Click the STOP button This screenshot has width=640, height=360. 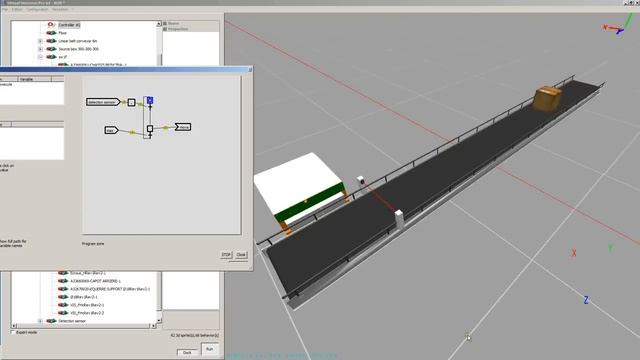226,254
